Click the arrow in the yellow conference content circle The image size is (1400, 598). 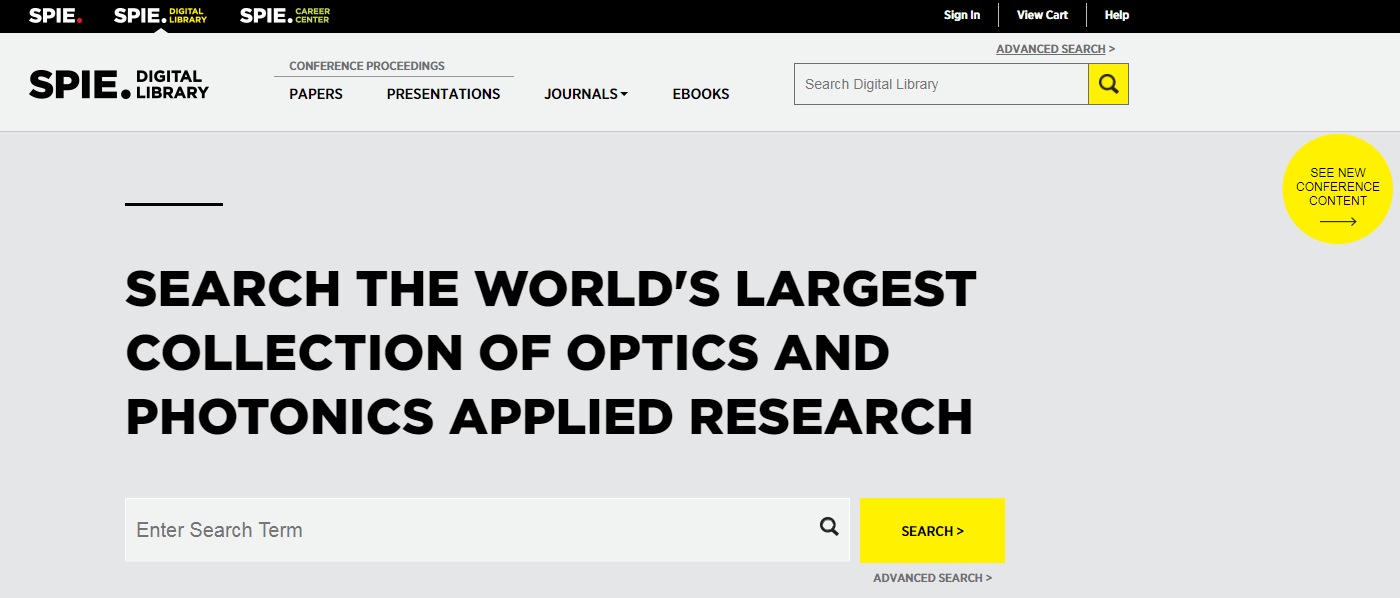click(x=1338, y=221)
